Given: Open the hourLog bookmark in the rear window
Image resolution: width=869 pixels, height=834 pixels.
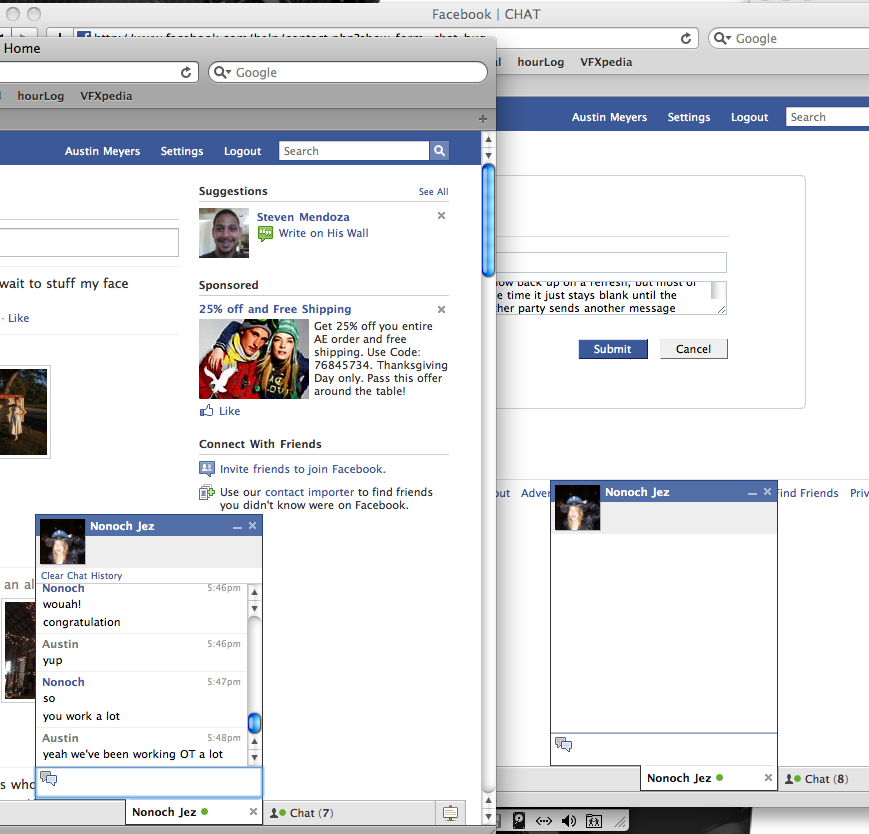Looking at the screenshot, I should (540, 62).
